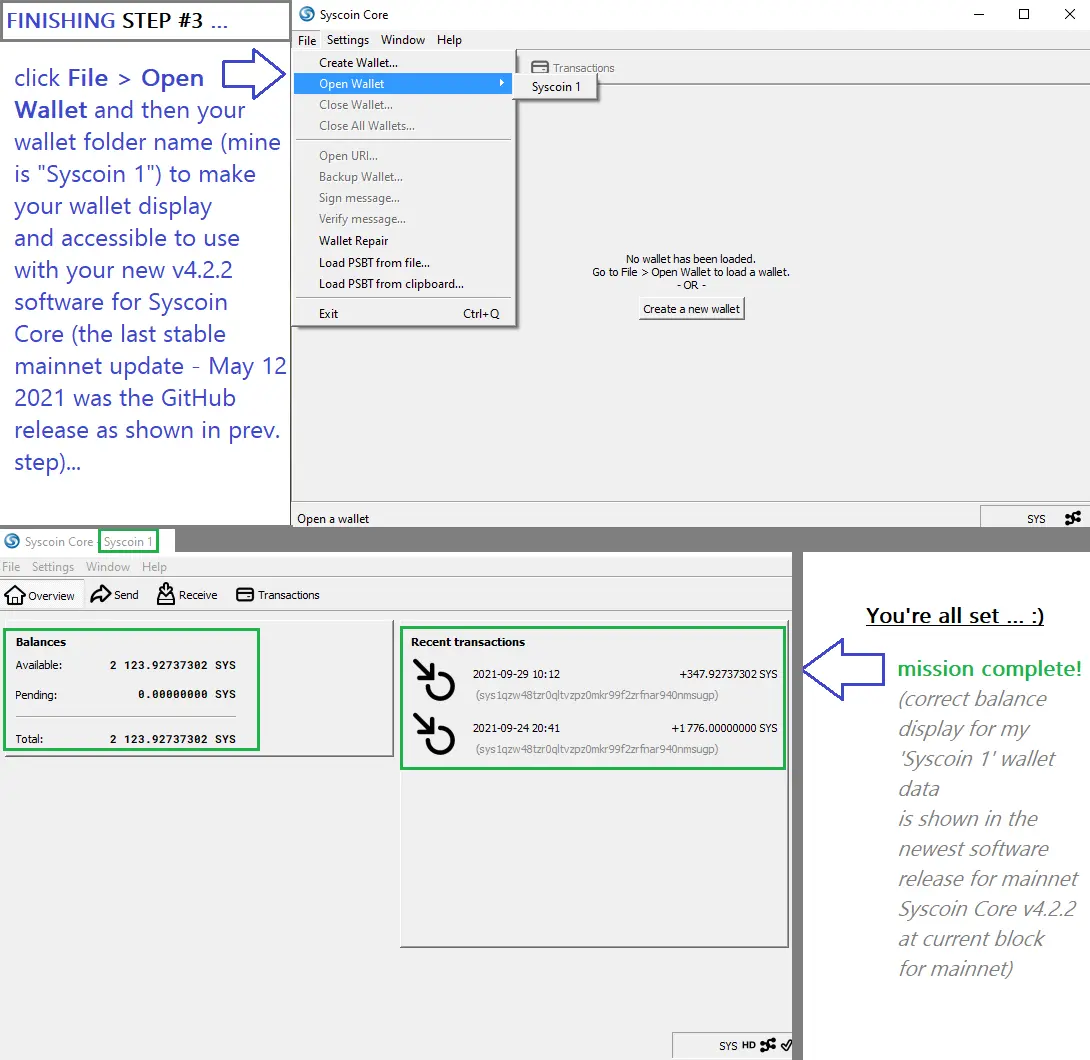This screenshot has width=1090, height=1060.
Task: Click the network connections icon in the upper status bar
Action: (1073, 518)
